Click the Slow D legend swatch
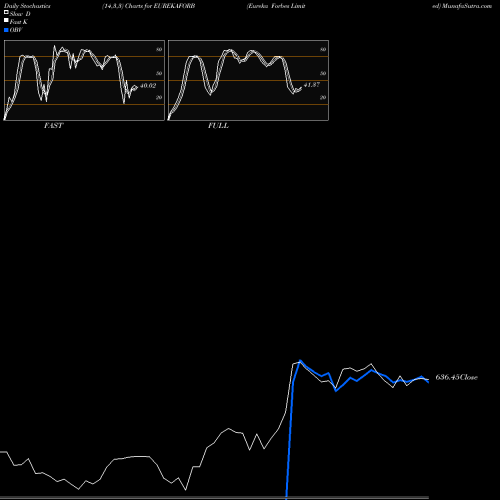500x500 pixels. tap(6, 13)
